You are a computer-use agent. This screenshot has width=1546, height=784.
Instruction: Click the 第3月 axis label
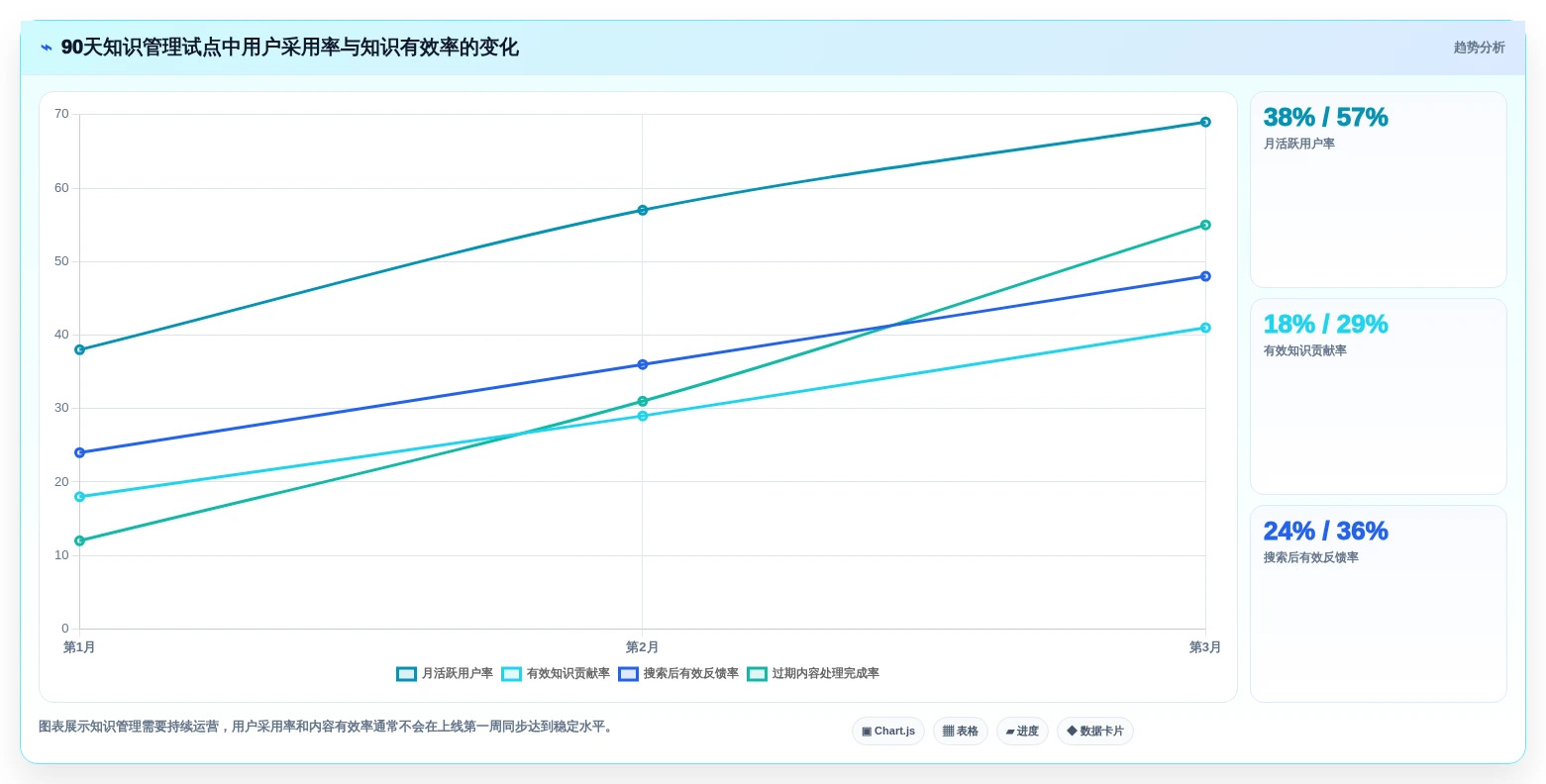[x=1205, y=647]
